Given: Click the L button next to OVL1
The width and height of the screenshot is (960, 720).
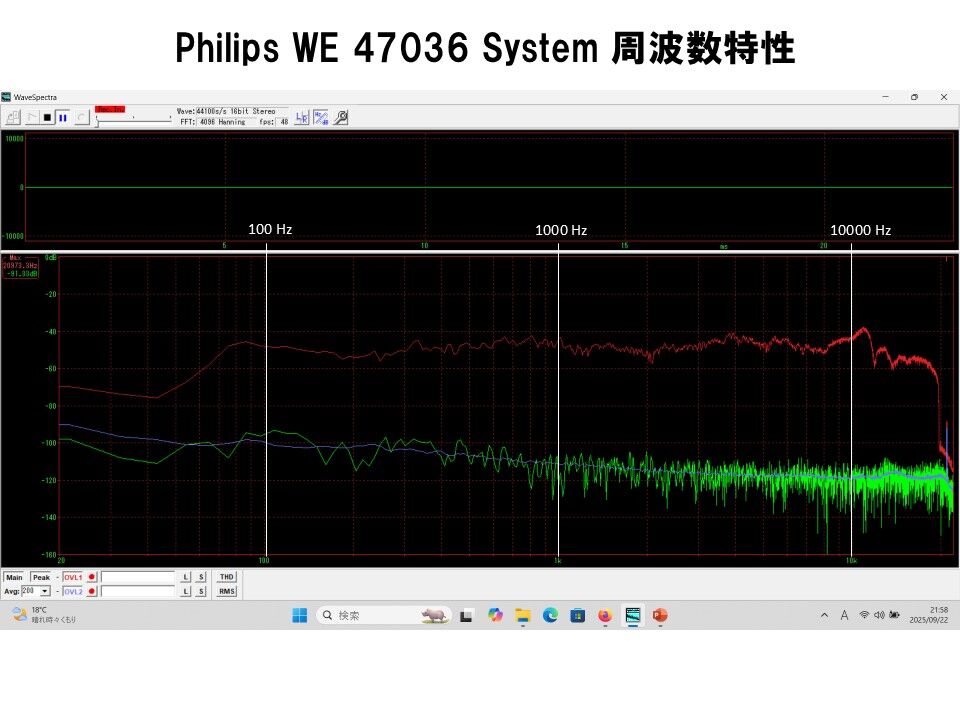Looking at the screenshot, I should tap(186, 577).
